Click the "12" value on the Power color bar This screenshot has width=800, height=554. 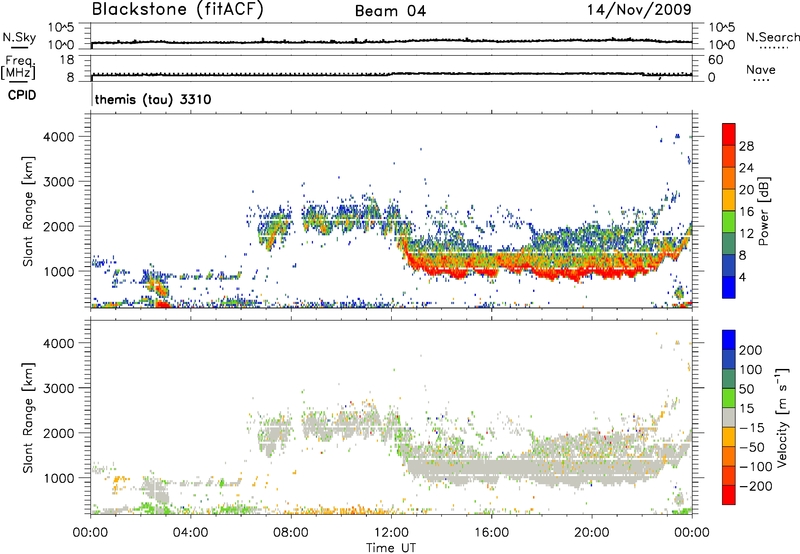tap(746, 234)
